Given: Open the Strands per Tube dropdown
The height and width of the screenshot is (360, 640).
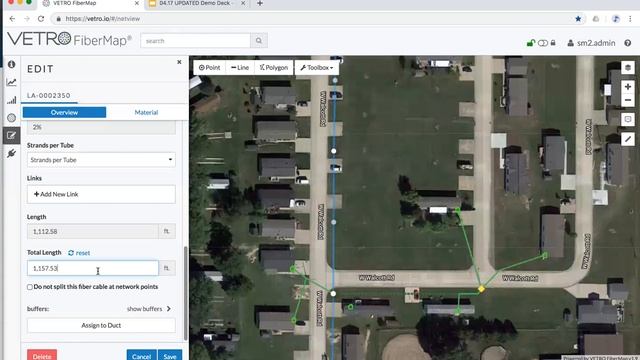Looking at the screenshot, I should click(x=101, y=160).
